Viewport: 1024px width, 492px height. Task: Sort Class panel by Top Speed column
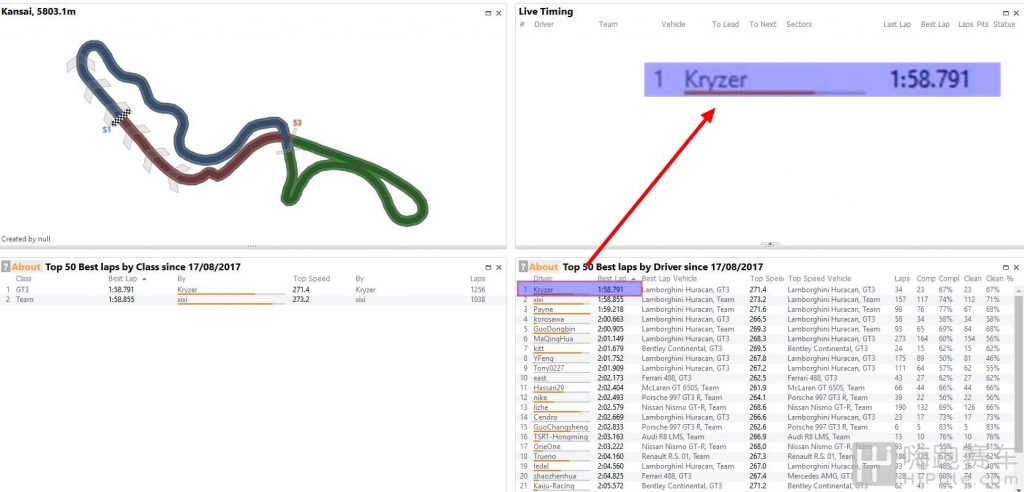tap(312, 279)
